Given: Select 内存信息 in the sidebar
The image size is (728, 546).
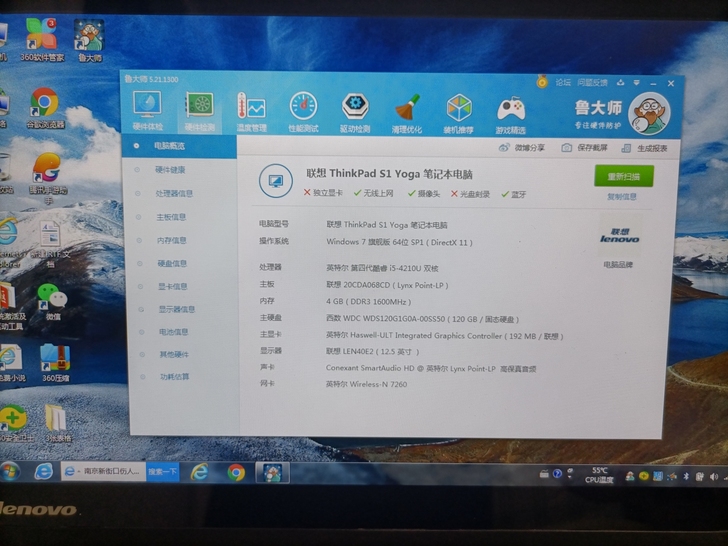Looking at the screenshot, I should [171, 240].
